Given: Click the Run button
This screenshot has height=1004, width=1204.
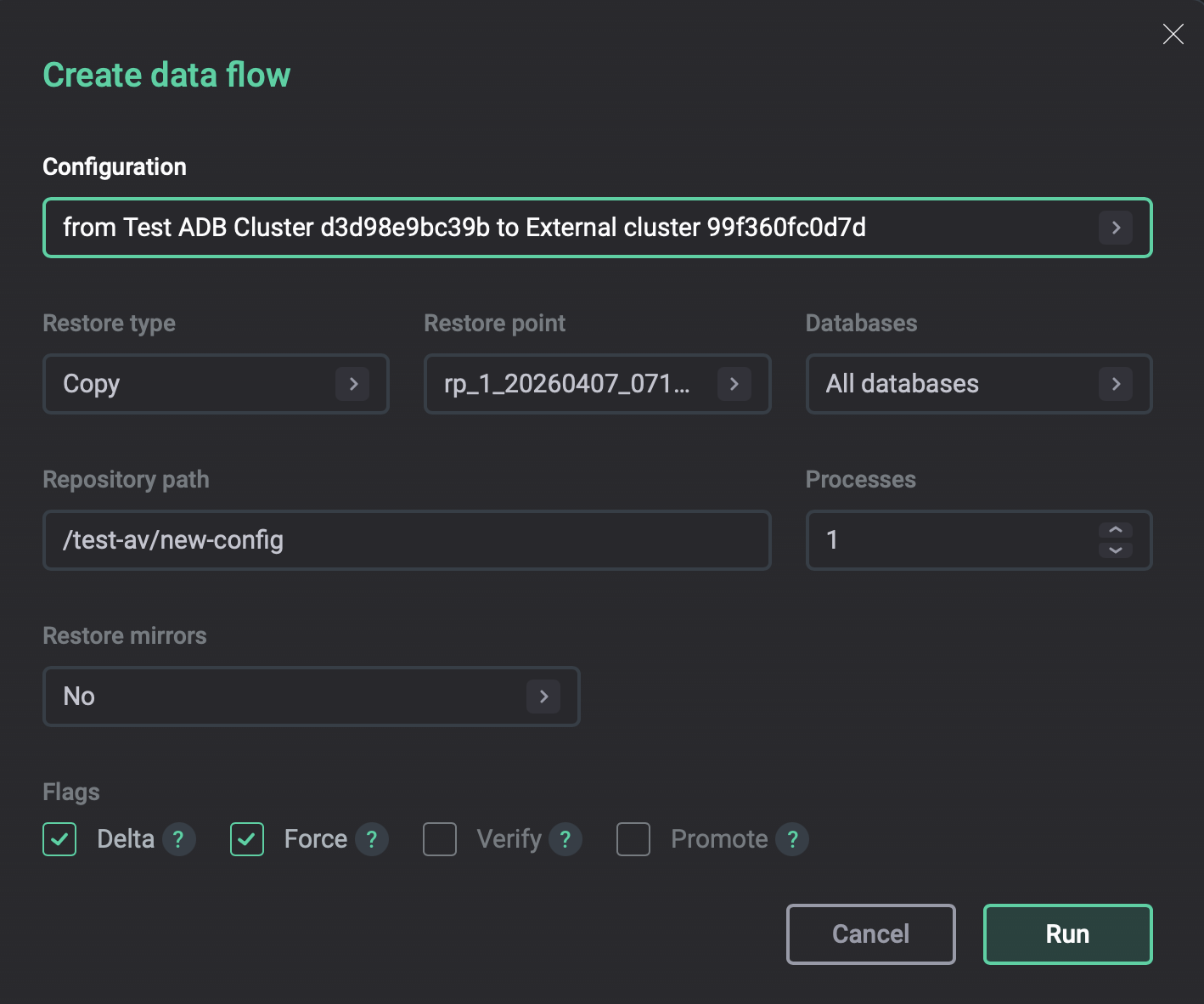Looking at the screenshot, I should pos(1066,933).
